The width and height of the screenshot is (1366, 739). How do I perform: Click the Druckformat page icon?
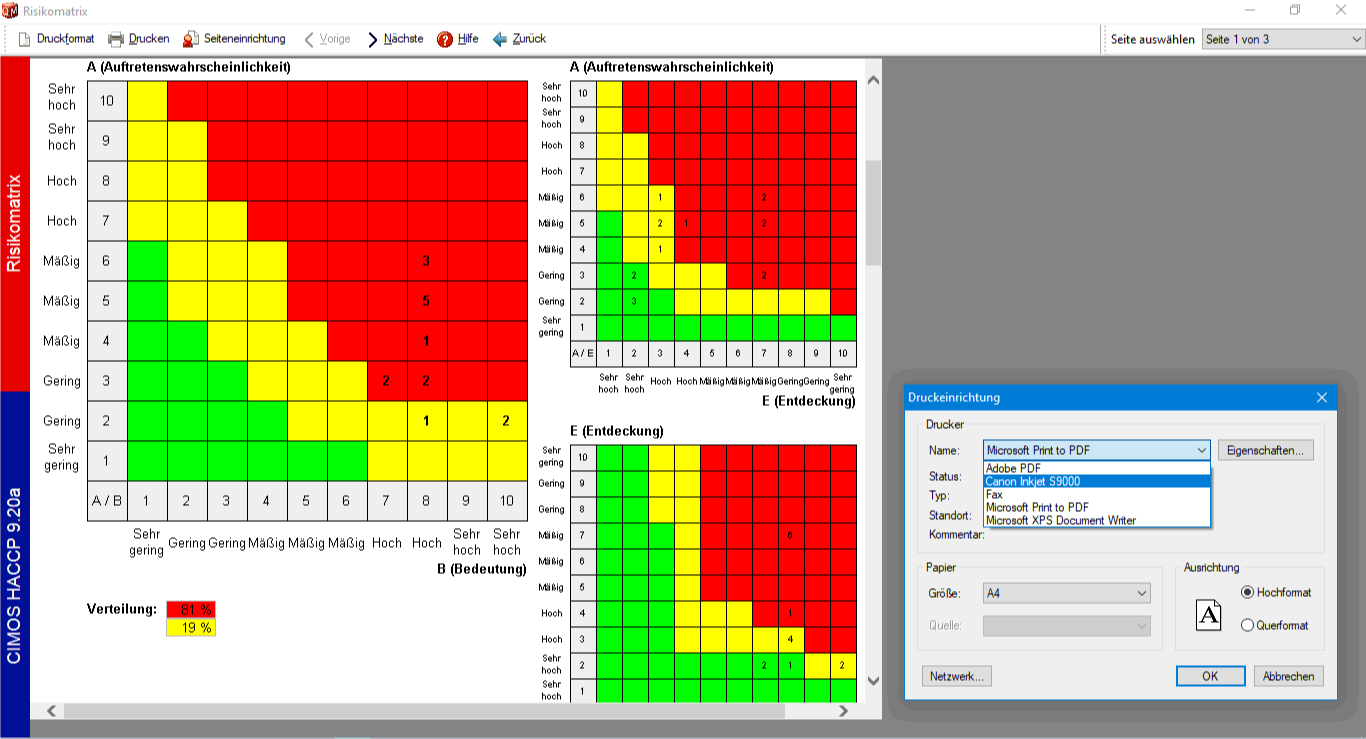[24, 39]
